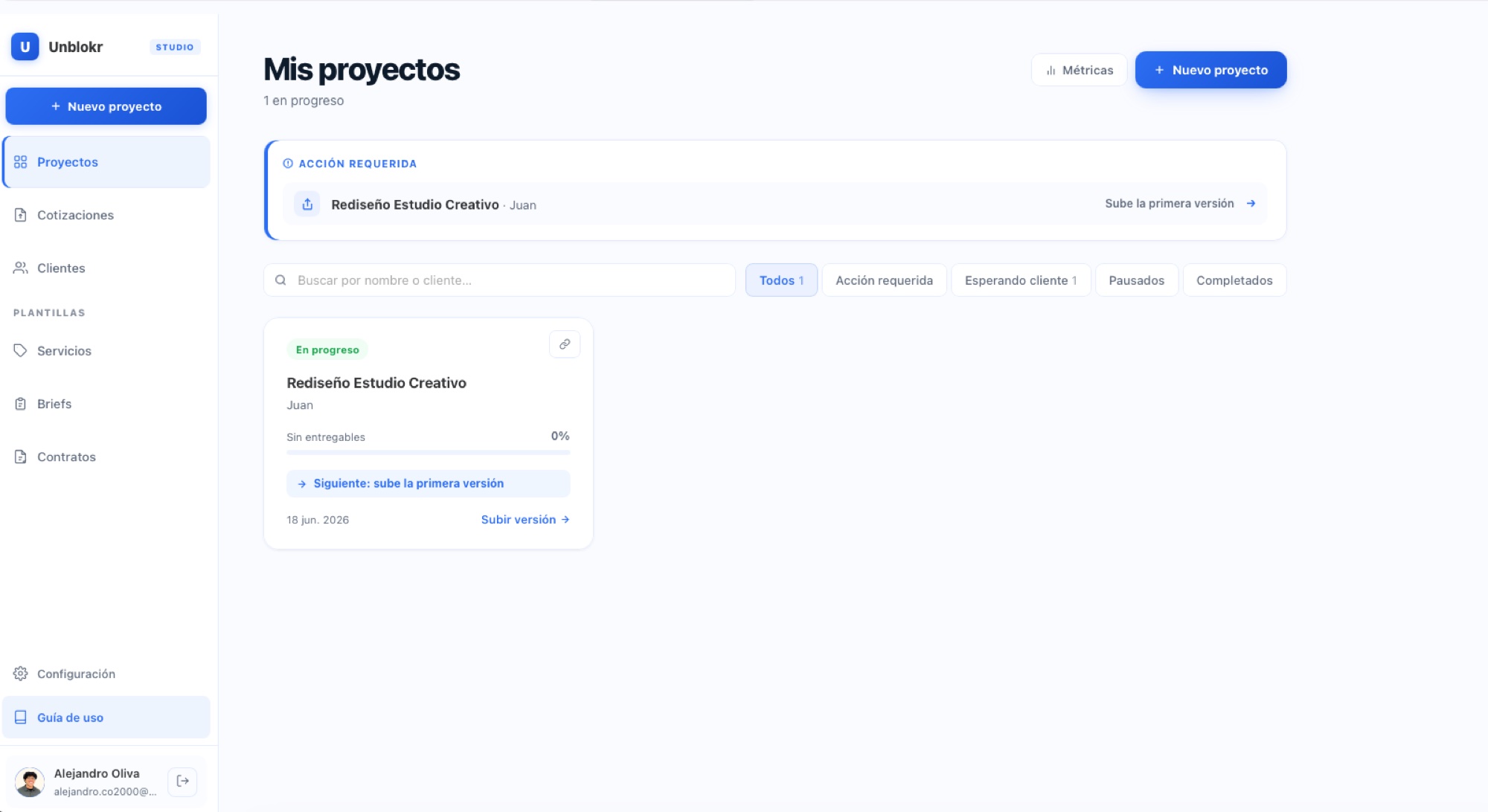Viewport: 1488px width, 812px height.
Task: Click the 'En progreso' status badge
Action: click(x=327, y=349)
